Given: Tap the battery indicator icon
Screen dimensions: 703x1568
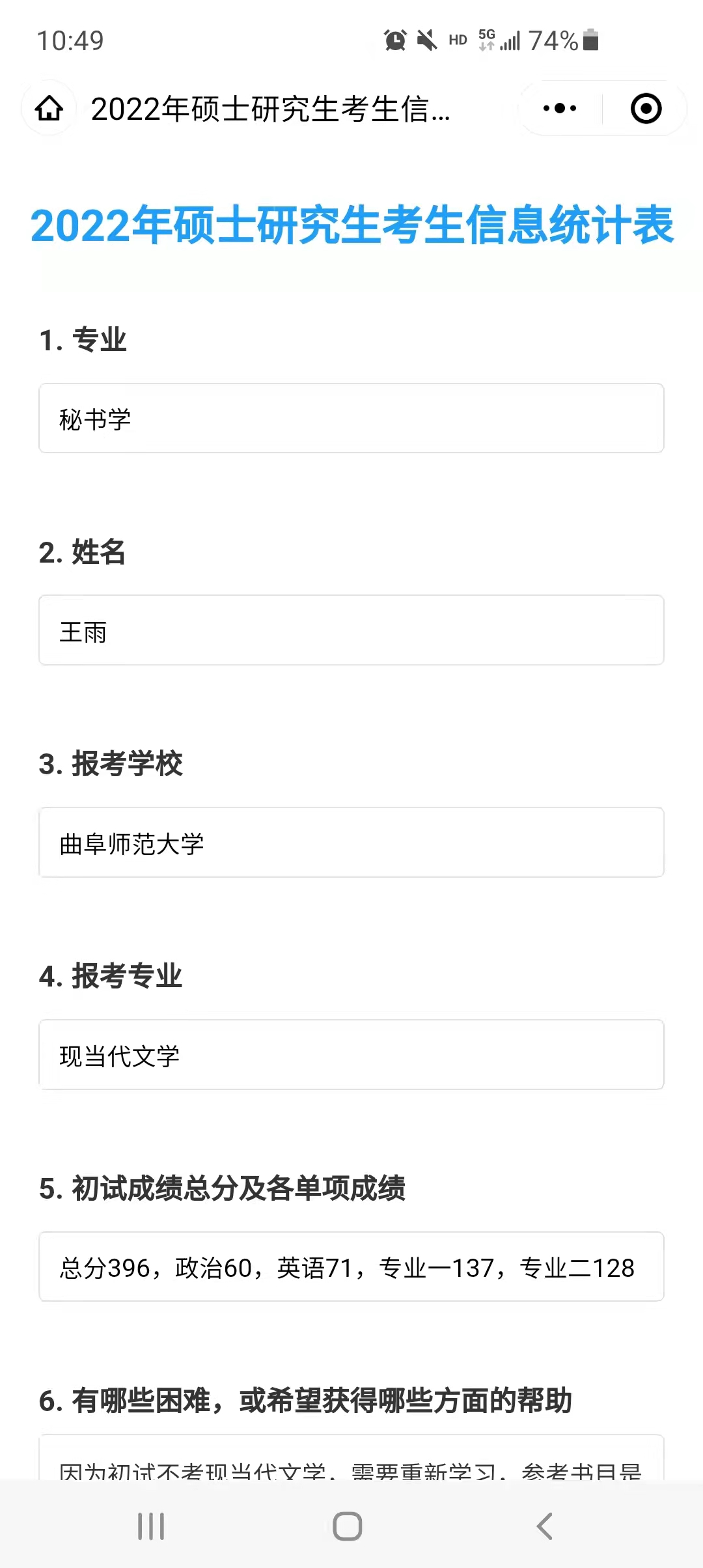Looking at the screenshot, I should pos(591,40).
